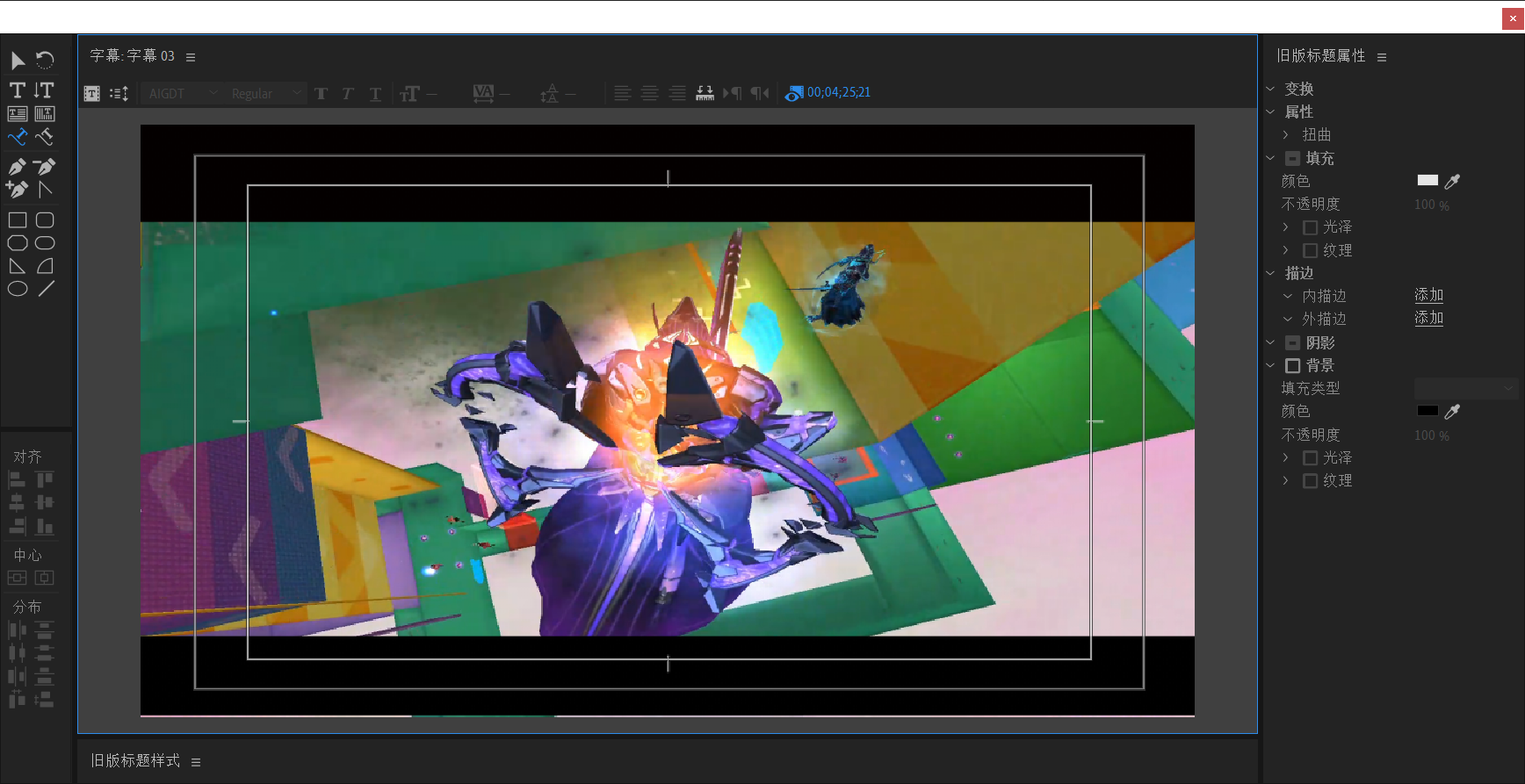Screen dimensions: 1525x784
Task: Click New Title Based on Current Title icon
Action: pyautogui.click(x=91, y=93)
